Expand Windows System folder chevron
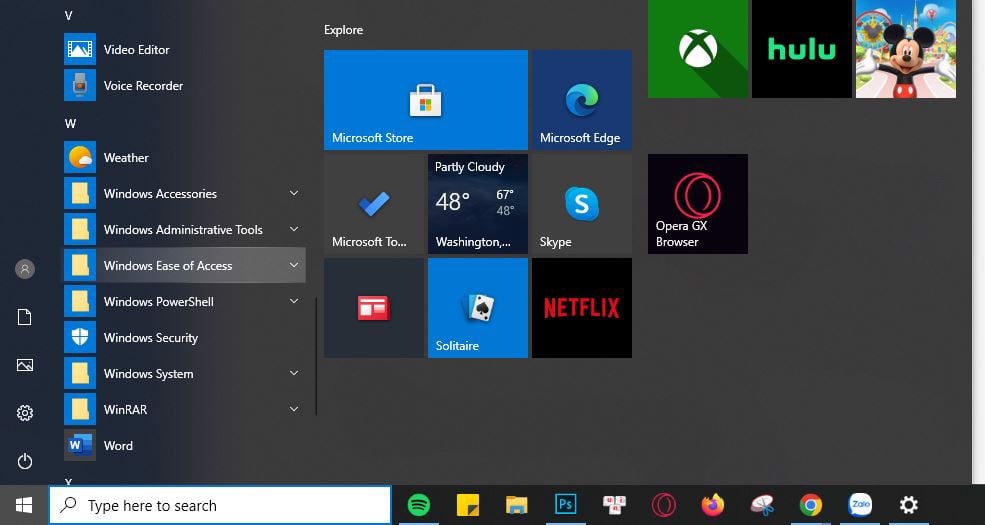Screen dimensions: 985x525 (293, 374)
